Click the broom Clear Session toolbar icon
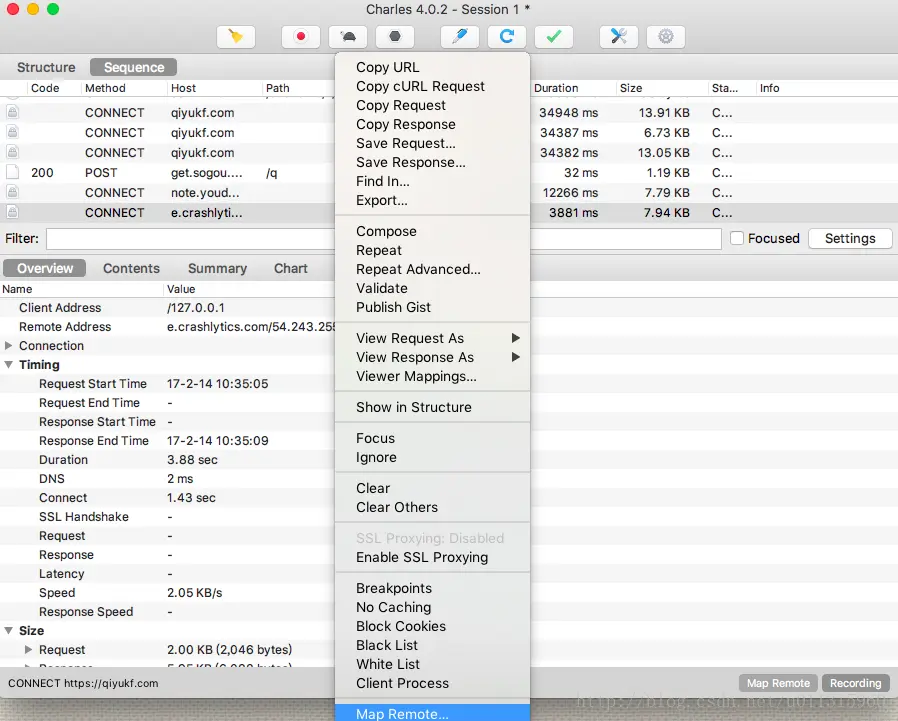898x721 pixels. [x=235, y=37]
